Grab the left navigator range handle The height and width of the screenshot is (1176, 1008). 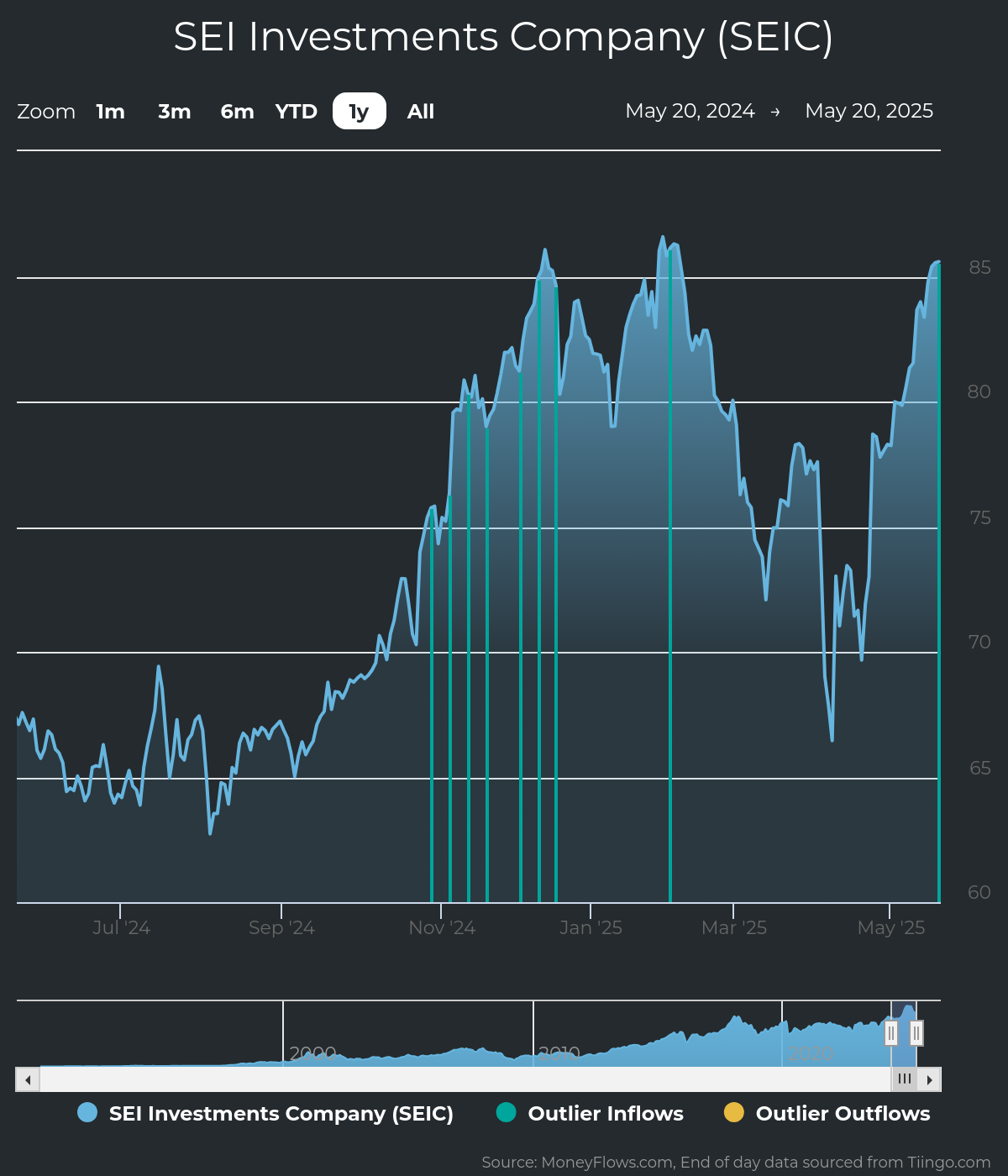[x=891, y=1033]
